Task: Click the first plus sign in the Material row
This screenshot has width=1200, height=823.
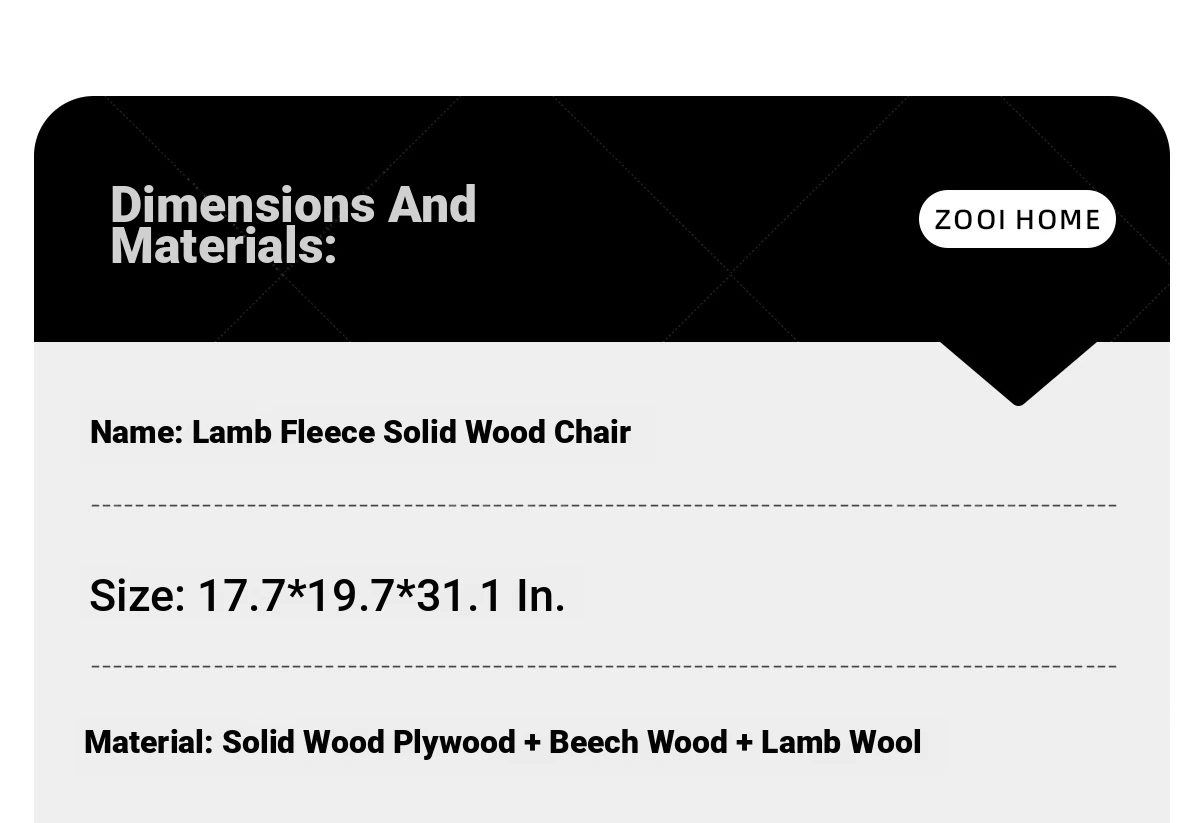Action: point(532,743)
